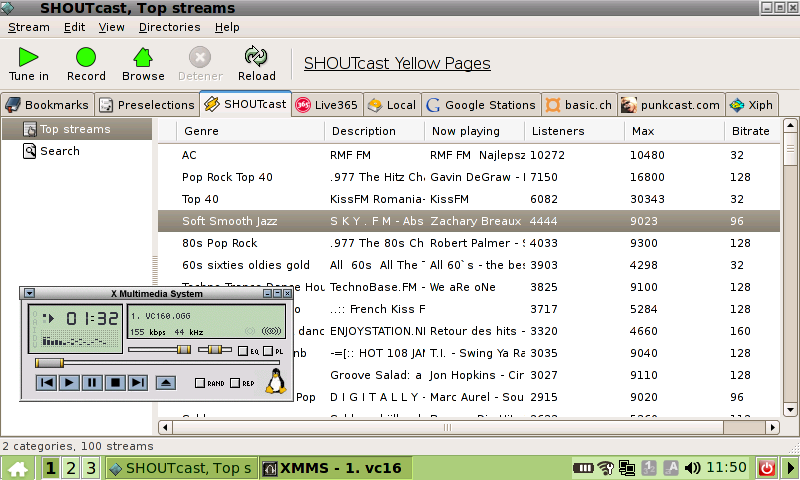Reload the SHOUTcast stream list
This screenshot has width=800, height=480.
pyautogui.click(x=256, y=64)
